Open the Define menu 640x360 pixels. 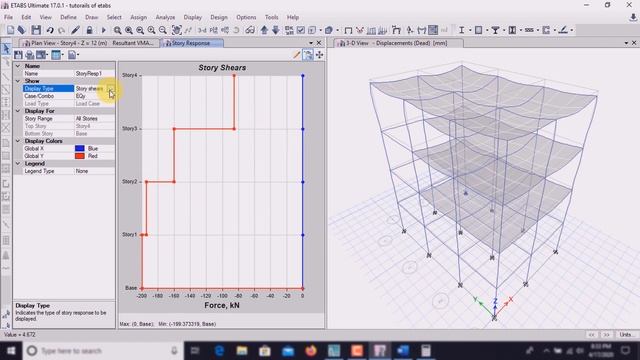click(x=68, y=17)
